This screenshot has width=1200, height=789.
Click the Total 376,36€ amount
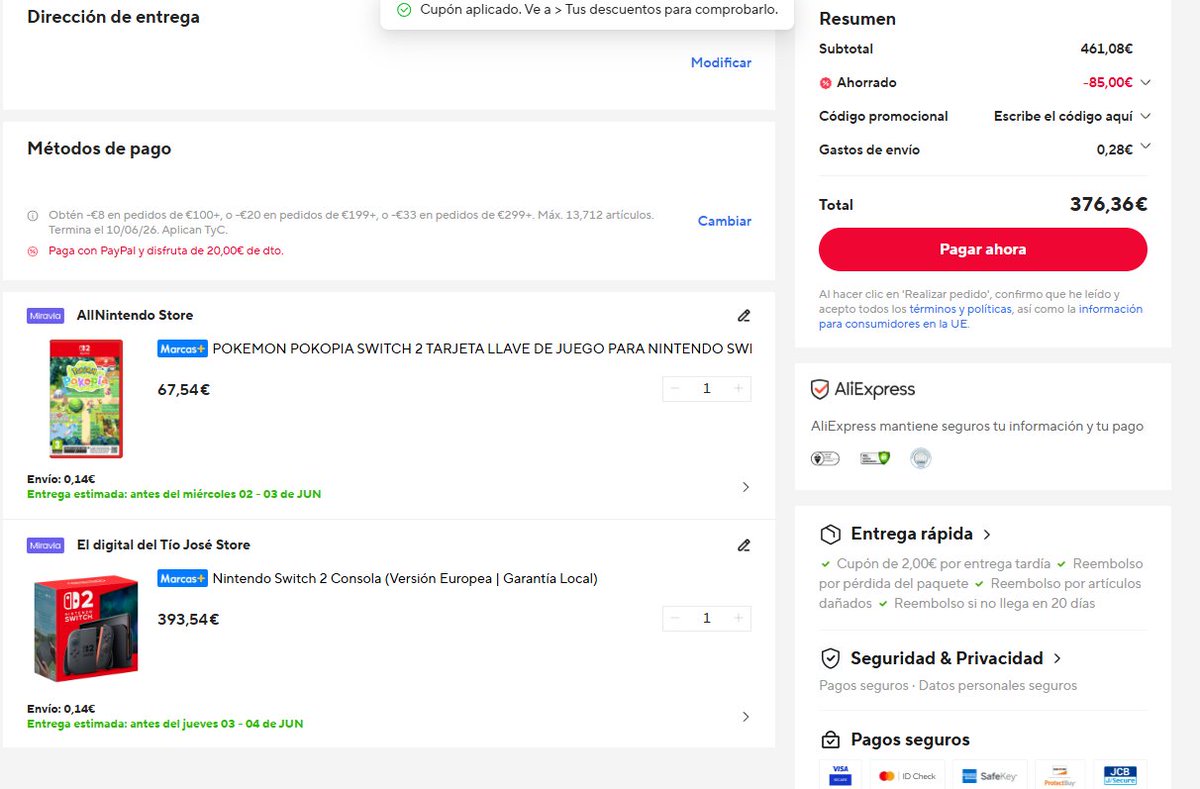(1108, 205)
